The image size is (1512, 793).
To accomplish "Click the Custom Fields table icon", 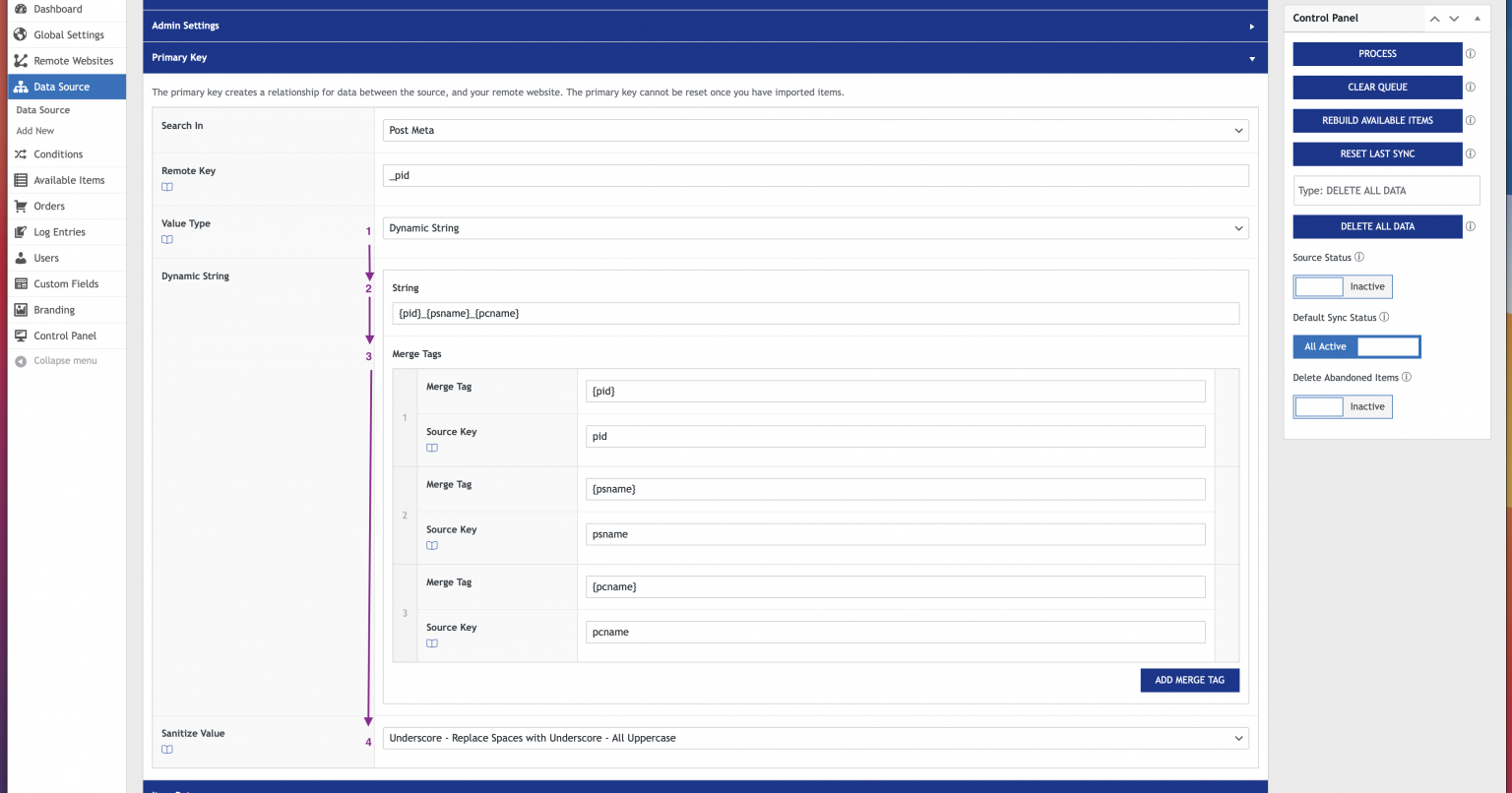I will [21, 284].
